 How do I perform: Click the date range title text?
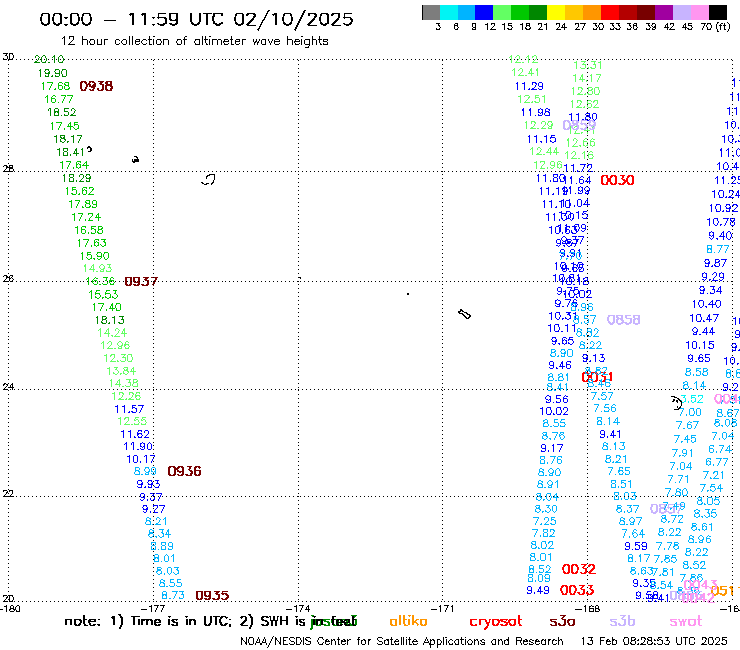[196, 19]
